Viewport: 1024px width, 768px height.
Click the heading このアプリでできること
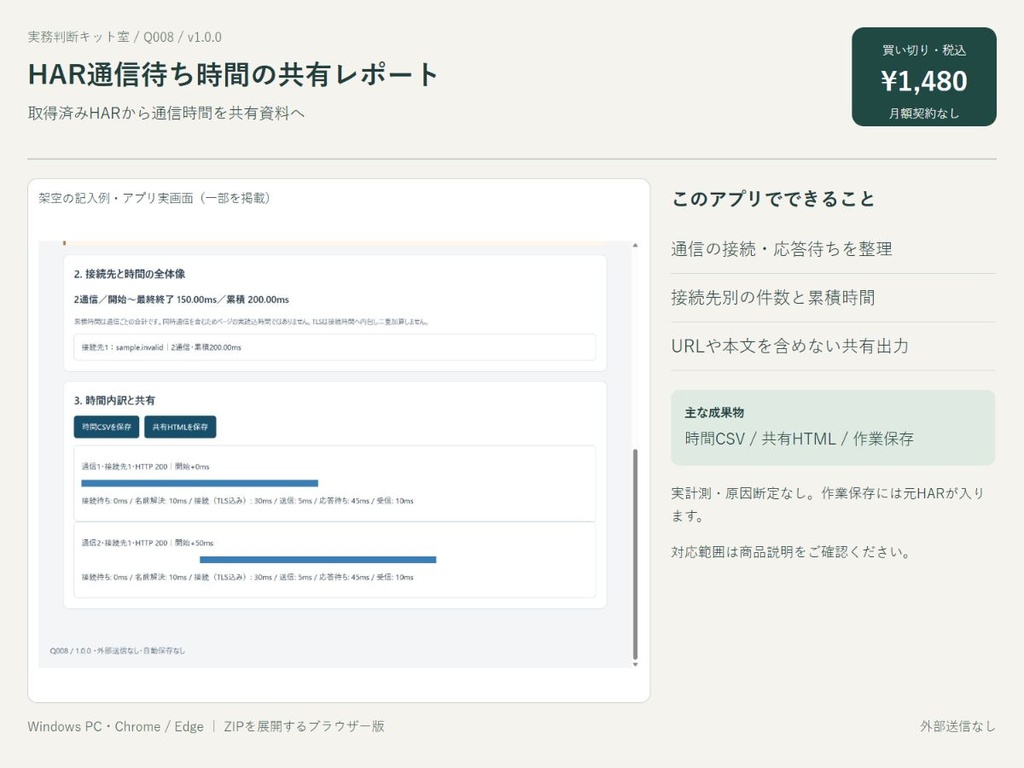[x=773, y=199]
